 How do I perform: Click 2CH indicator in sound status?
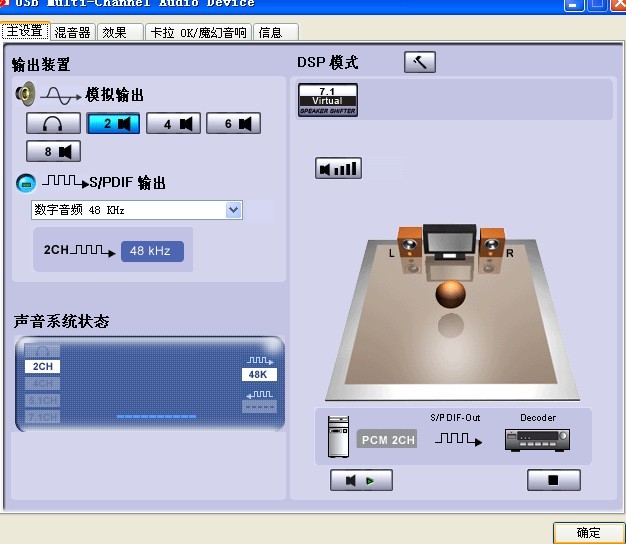[42, 366]
